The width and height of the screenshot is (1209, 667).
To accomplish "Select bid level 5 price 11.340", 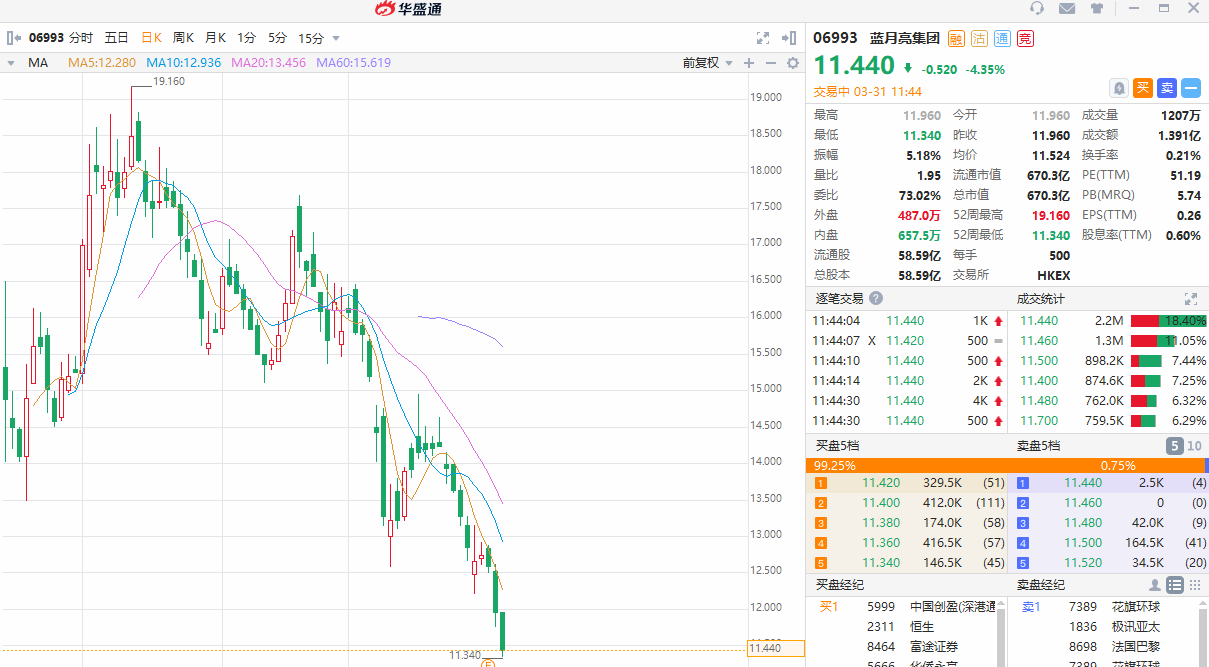I will 881,563.
